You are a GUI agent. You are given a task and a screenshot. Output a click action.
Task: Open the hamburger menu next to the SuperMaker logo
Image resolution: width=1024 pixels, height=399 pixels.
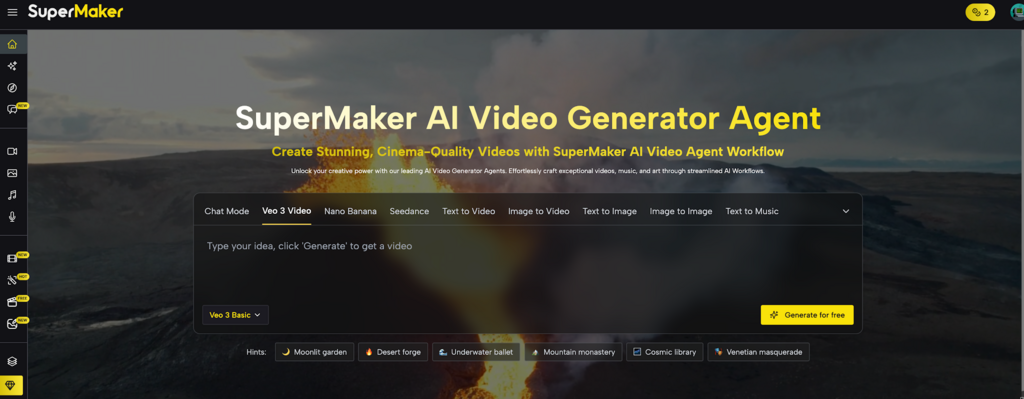point(12,12)
